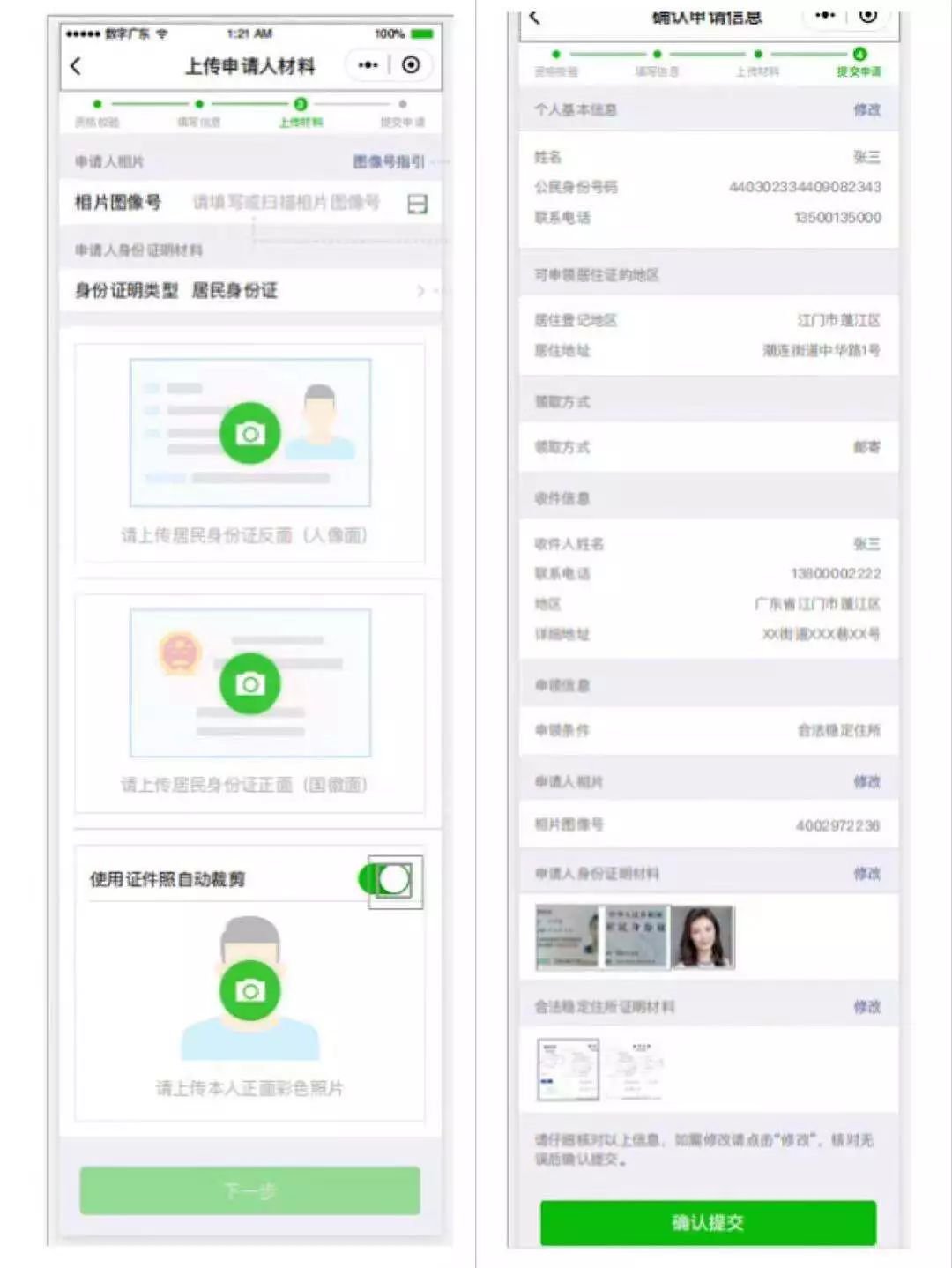Toggle 使用证件照自动裁剪 switch

pyautogui.click(x=386, y=879)
